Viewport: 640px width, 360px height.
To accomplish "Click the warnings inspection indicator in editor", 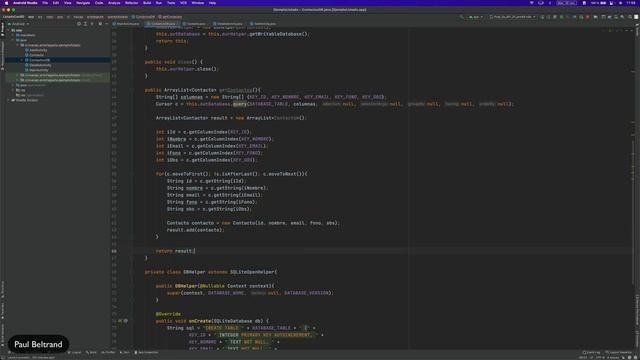I will tap(610, 30).
